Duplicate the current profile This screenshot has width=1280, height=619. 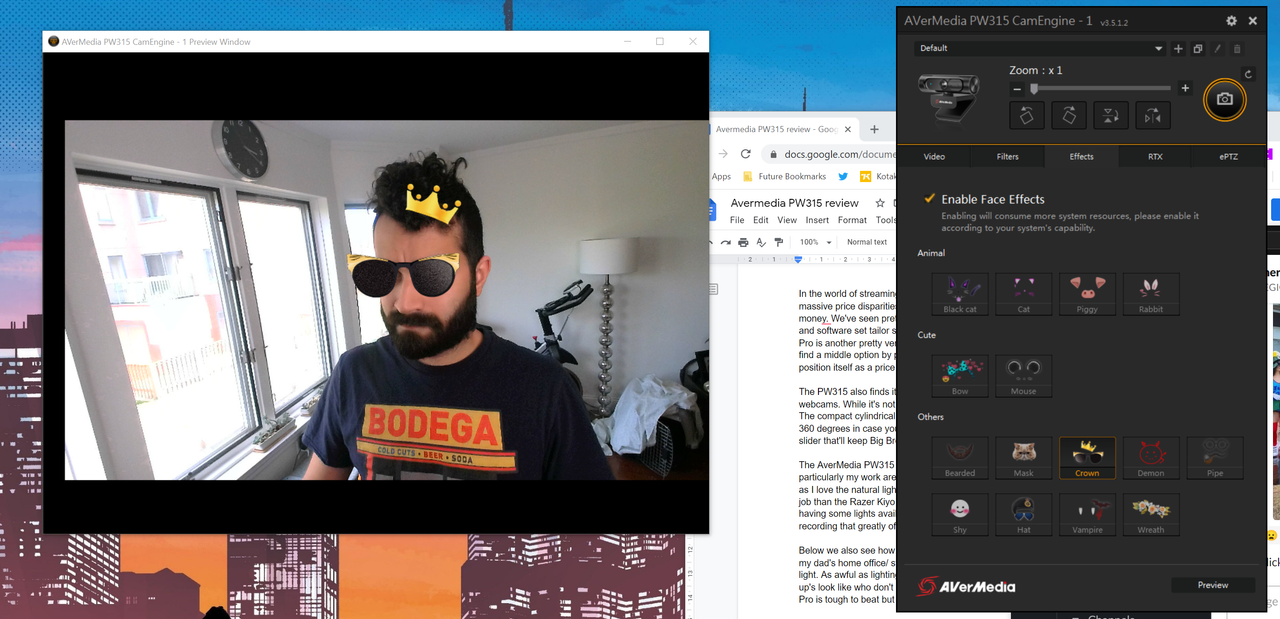(1198, 48)
